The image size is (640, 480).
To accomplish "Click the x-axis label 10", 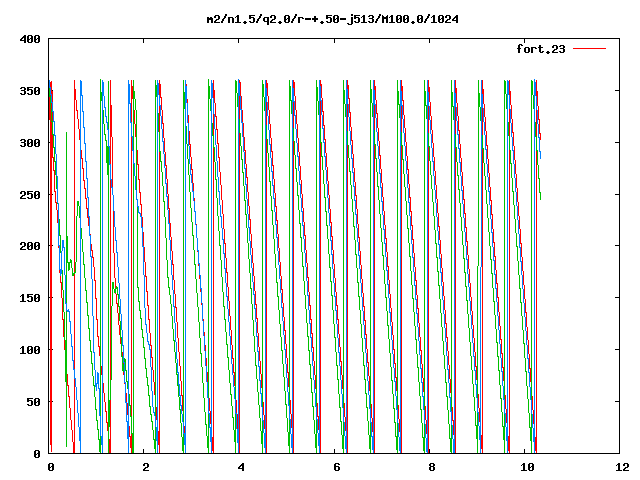I will [x=527, y=467].
